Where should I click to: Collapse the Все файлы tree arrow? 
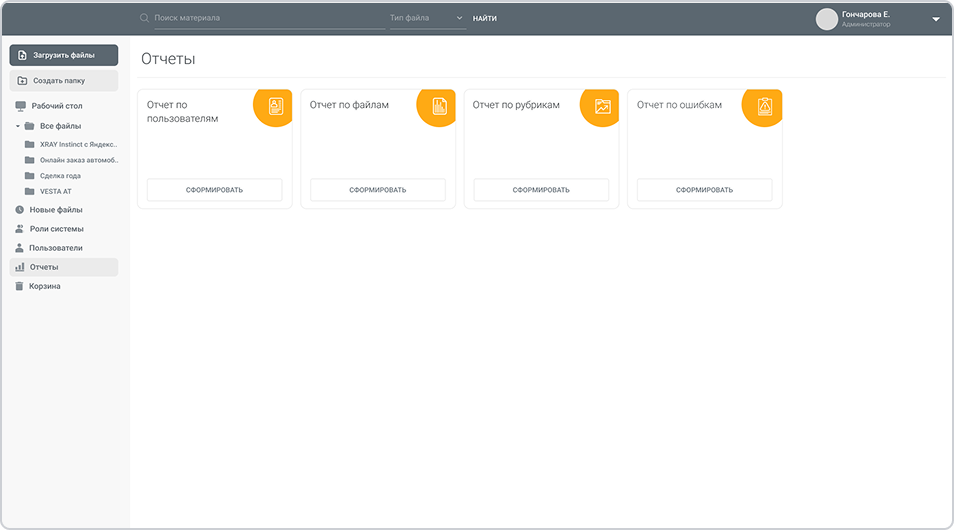tap(18, 126)
